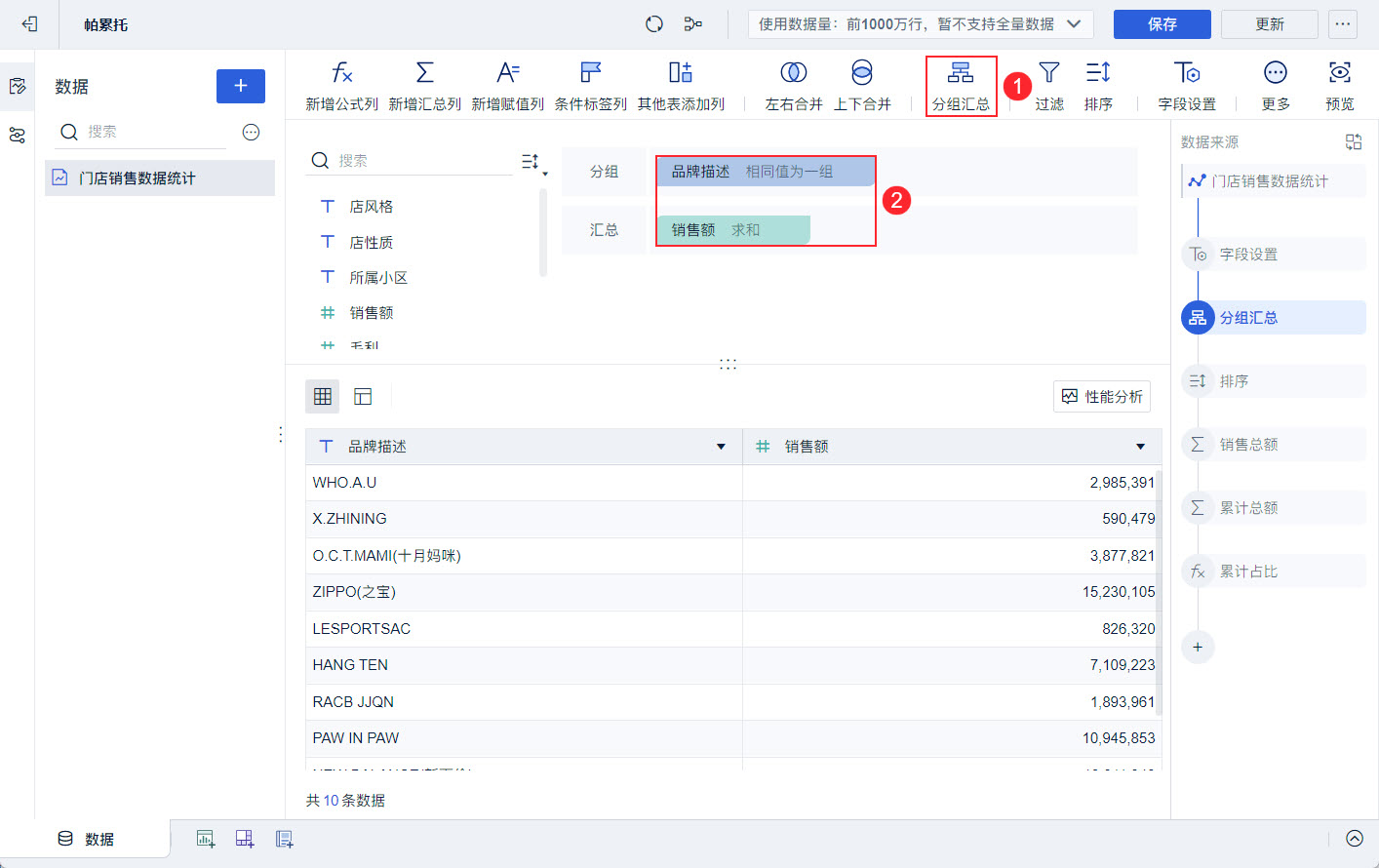Click 过滤 filter toolbar icon

(x=1049, y=86)
